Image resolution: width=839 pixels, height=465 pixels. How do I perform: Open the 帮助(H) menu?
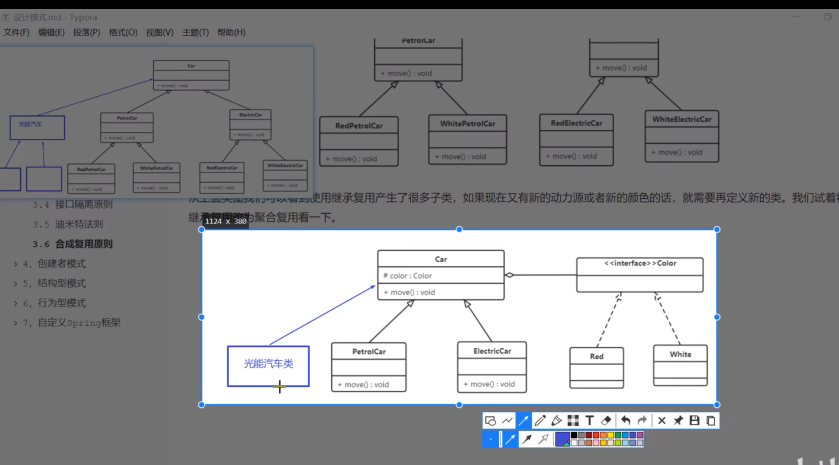point(231,33)
